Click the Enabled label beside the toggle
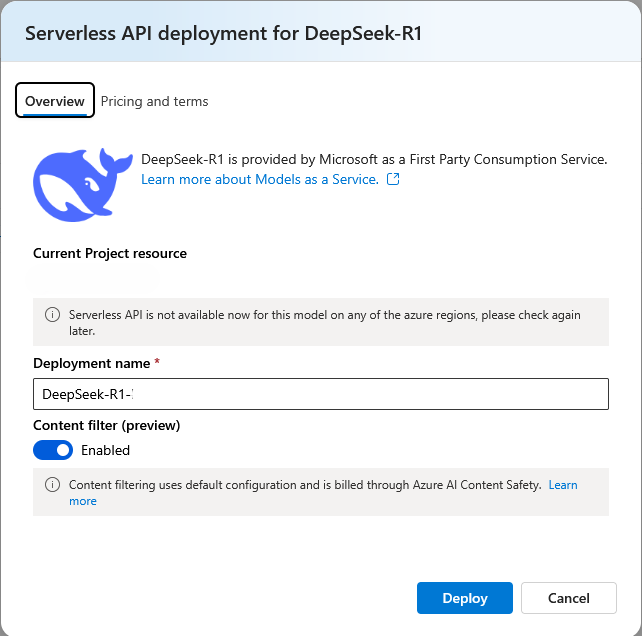The width and height of the screenshot is (642, 636). click(105, 450)
